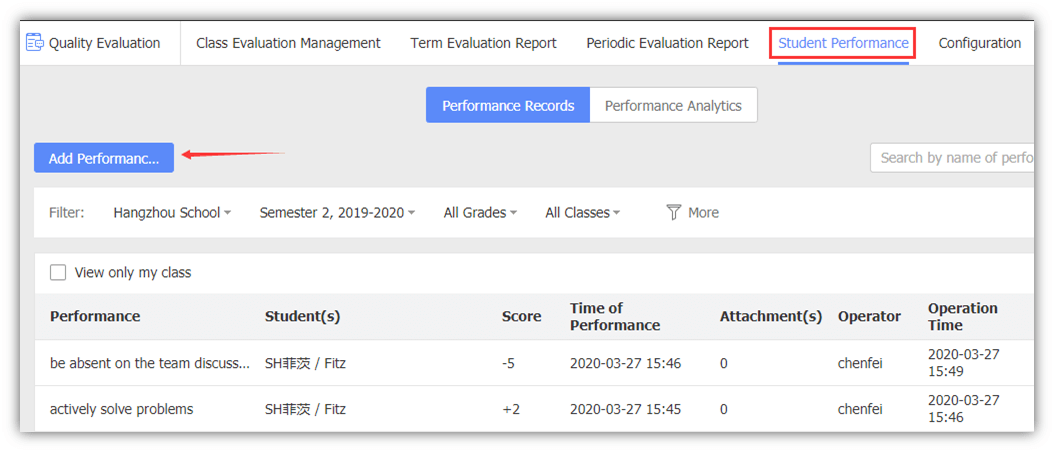
Task: Expand the Hangzhou School dropdown
Action: pyautogui.click(x=172, y=212)
